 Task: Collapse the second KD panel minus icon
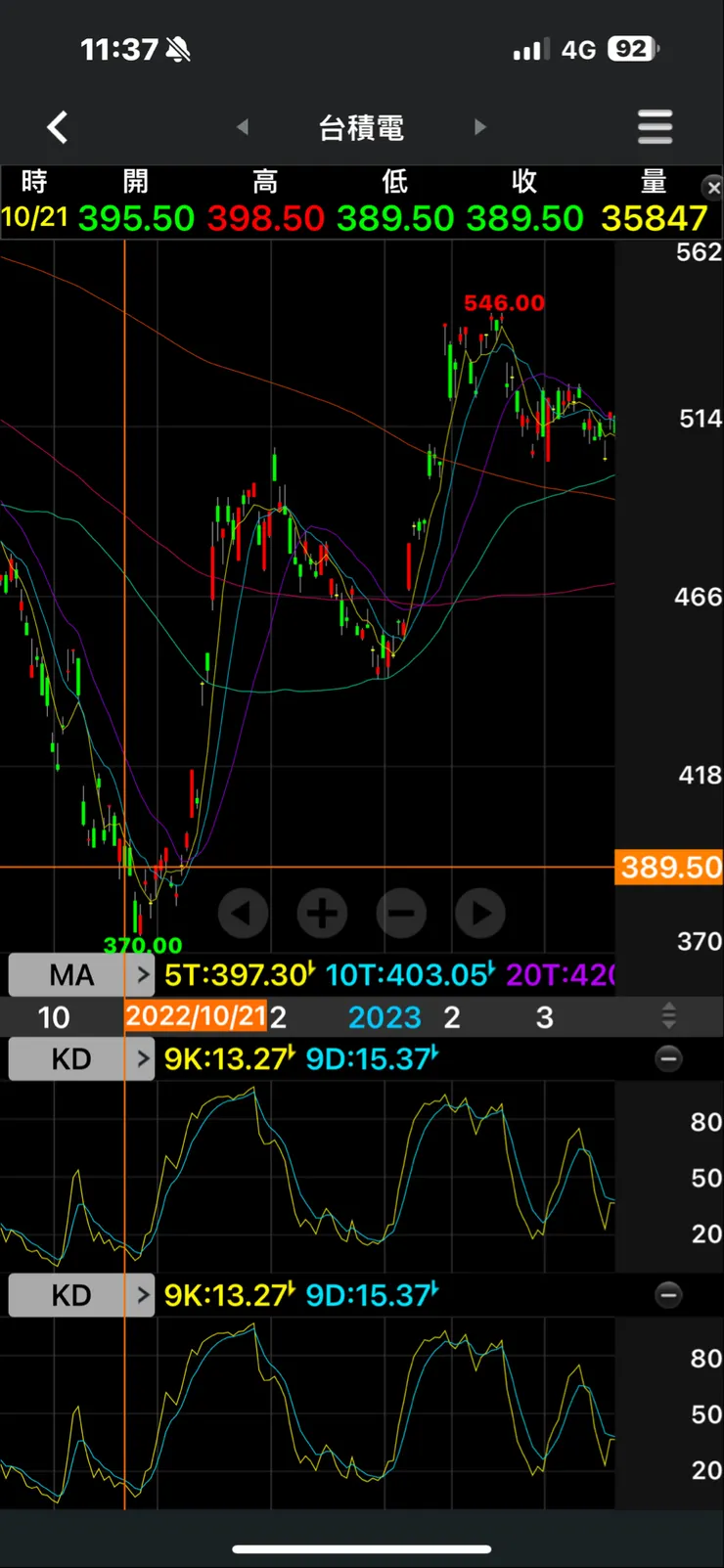668,1295
